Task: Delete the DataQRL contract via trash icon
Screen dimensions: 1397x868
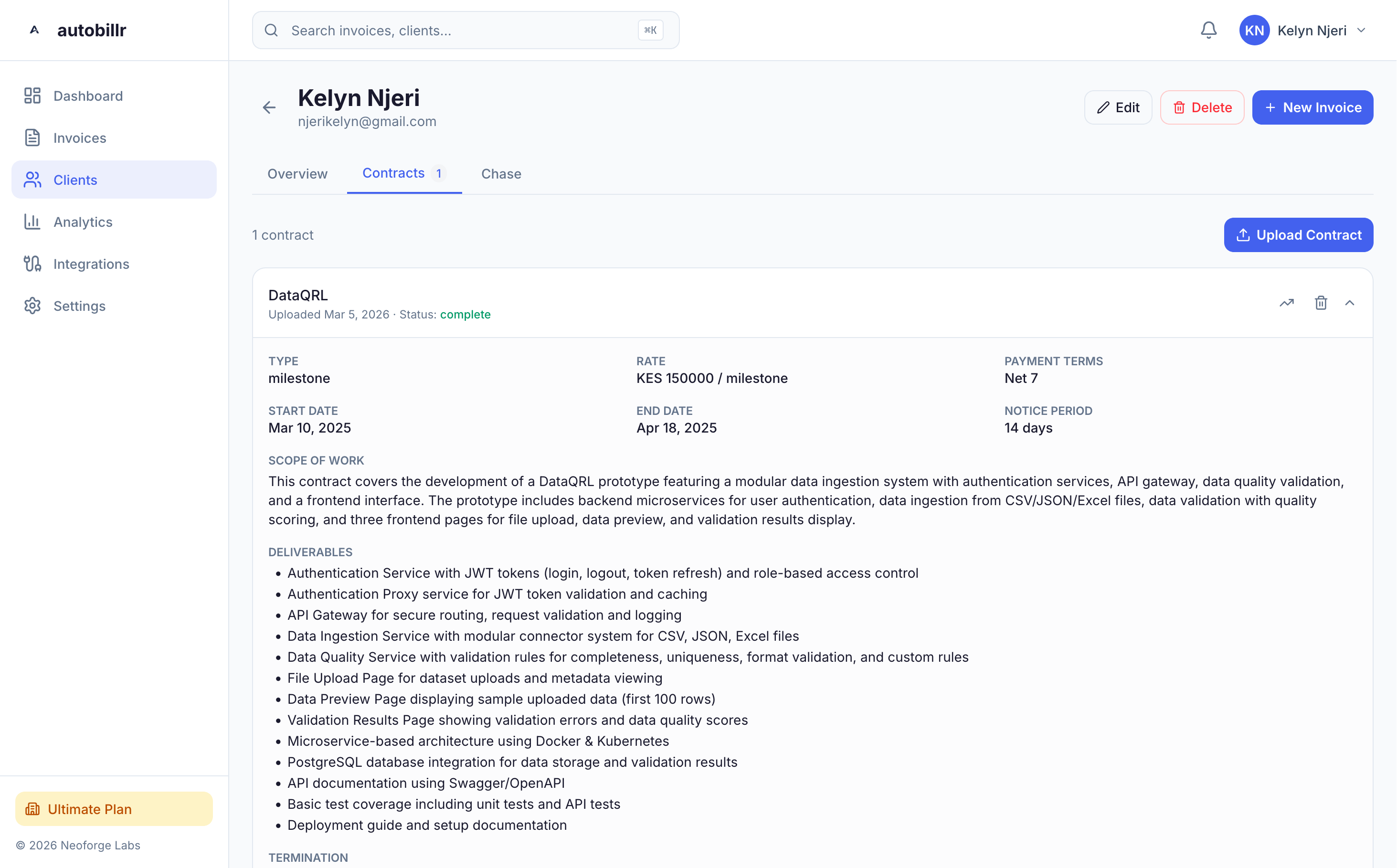Action: coord(1321,303)
